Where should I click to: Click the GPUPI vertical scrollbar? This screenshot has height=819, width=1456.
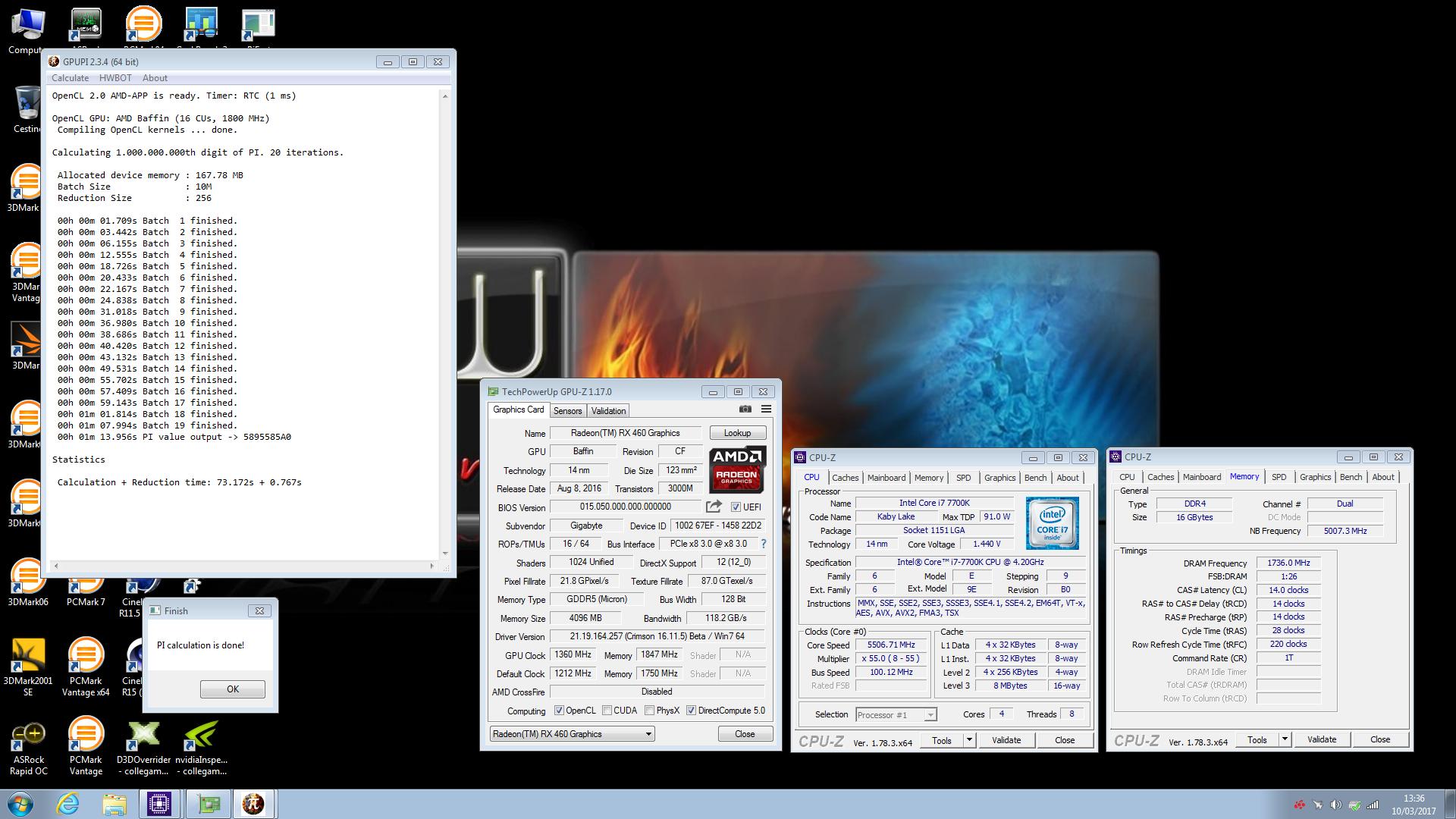445,325
